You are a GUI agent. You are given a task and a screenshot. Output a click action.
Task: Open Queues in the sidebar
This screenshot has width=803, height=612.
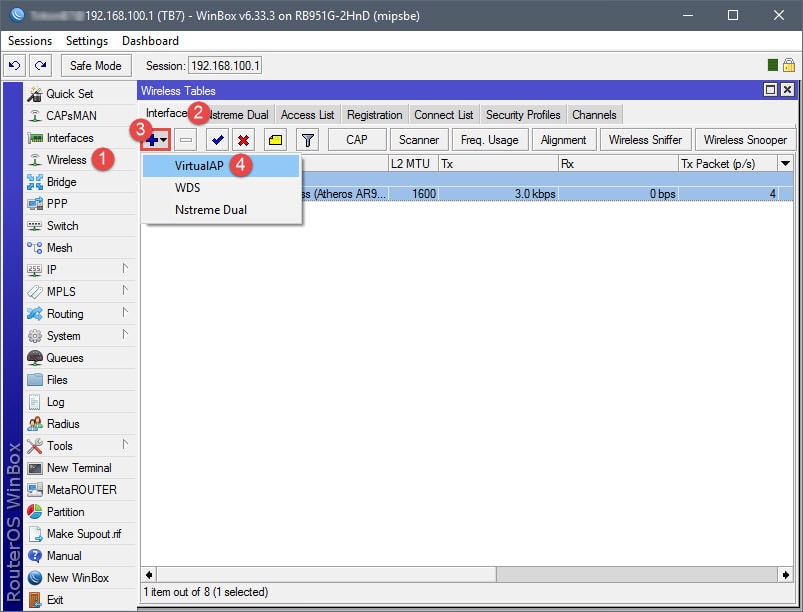pyautogui.click(x=80, y=358)
